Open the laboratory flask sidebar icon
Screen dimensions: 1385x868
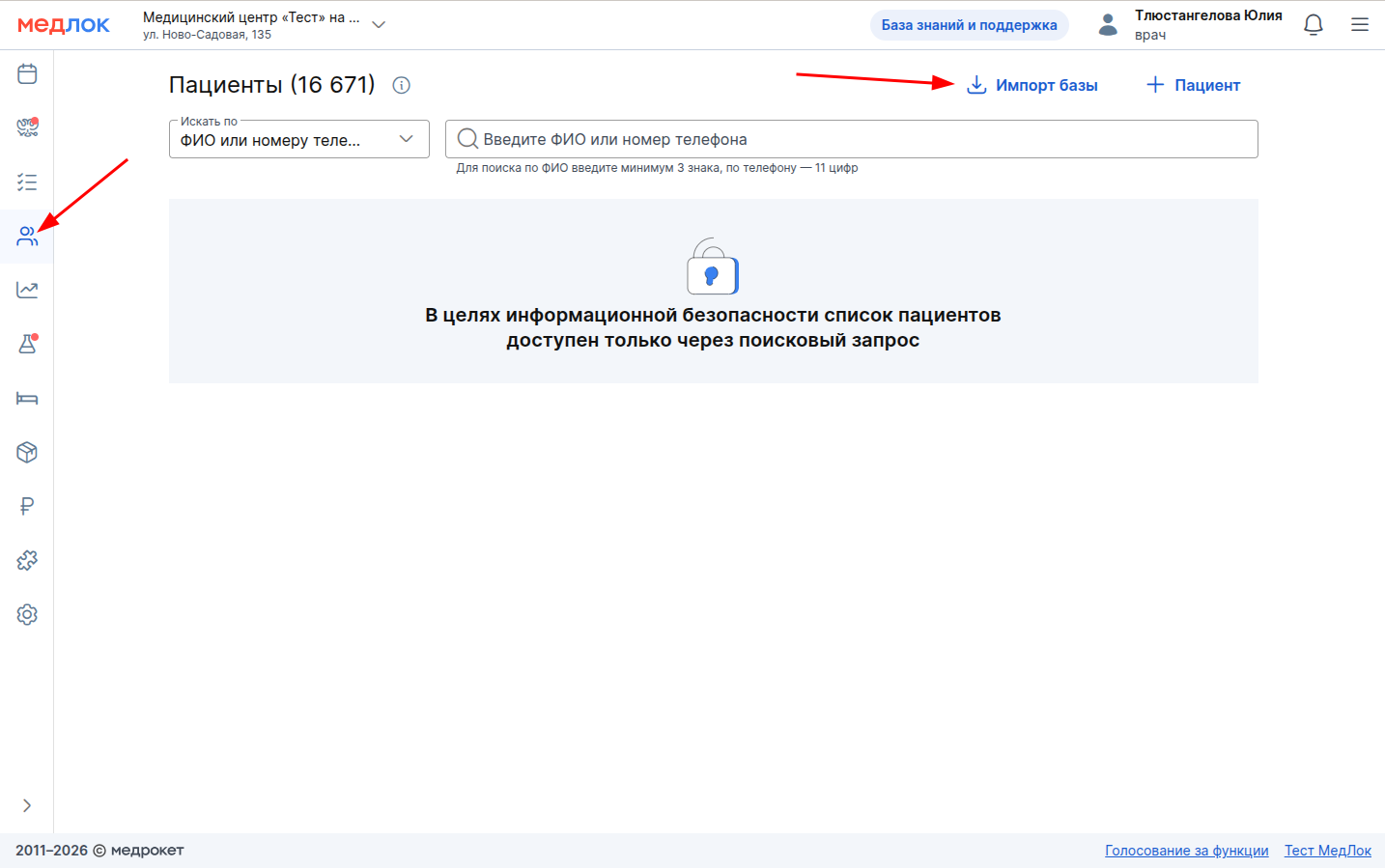pyautogui.click(x=27, y=344)
